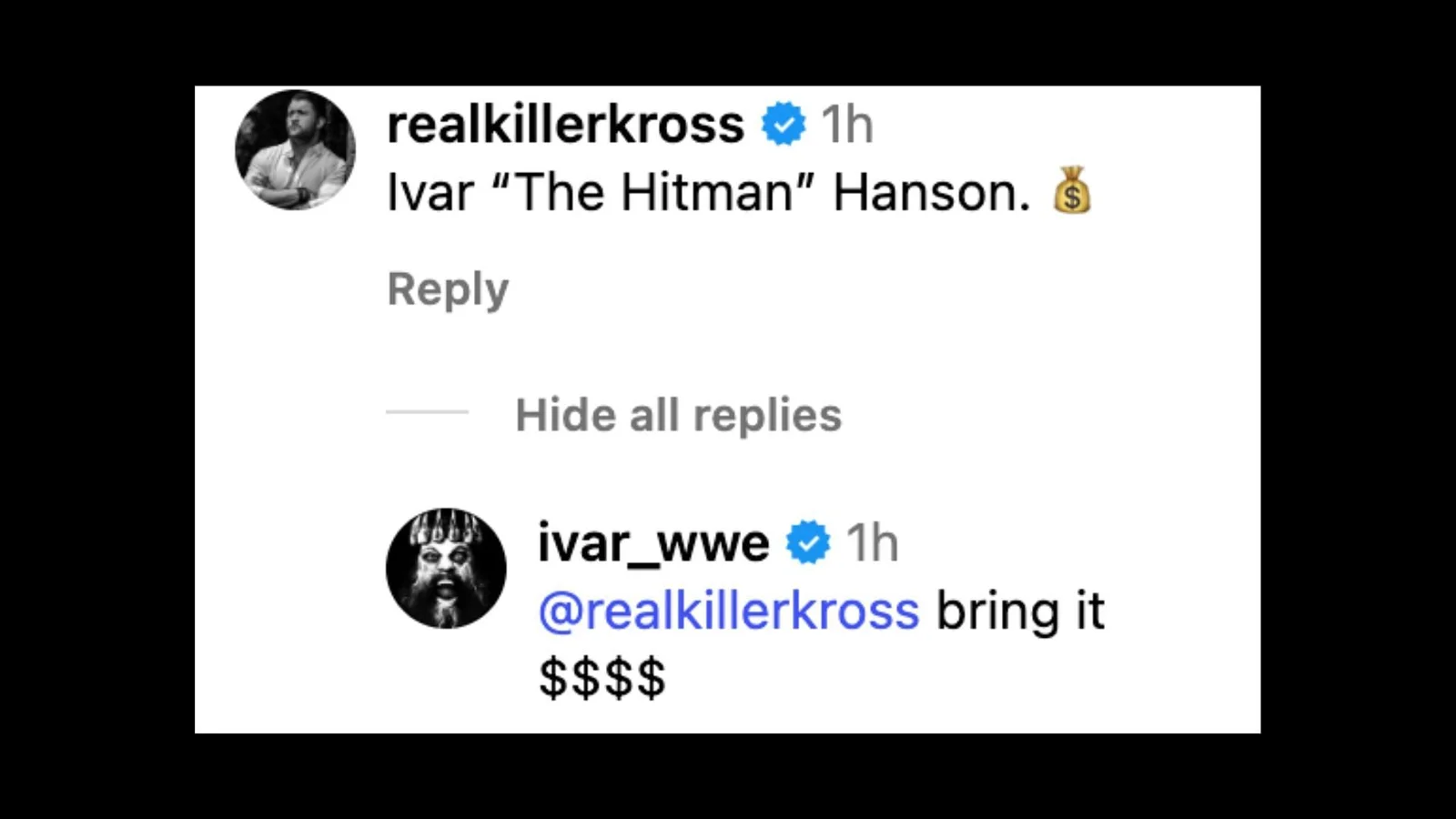Click the word "replies" in Hide all replies

click(767, 416)
